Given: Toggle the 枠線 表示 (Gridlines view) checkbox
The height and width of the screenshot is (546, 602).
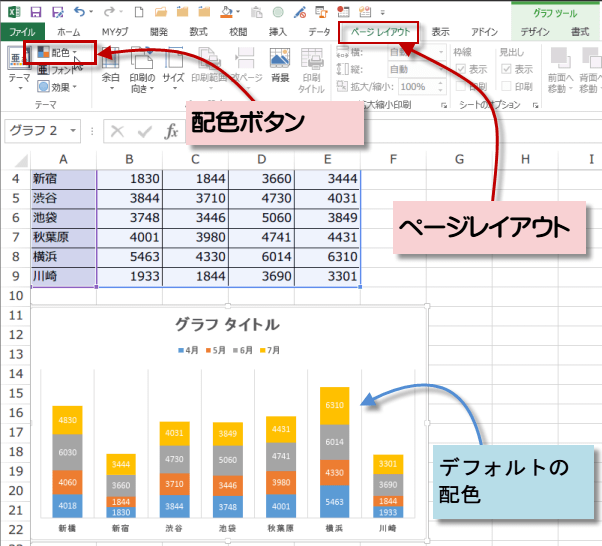Looking at the screenshot, I should [x=461, y=69].
